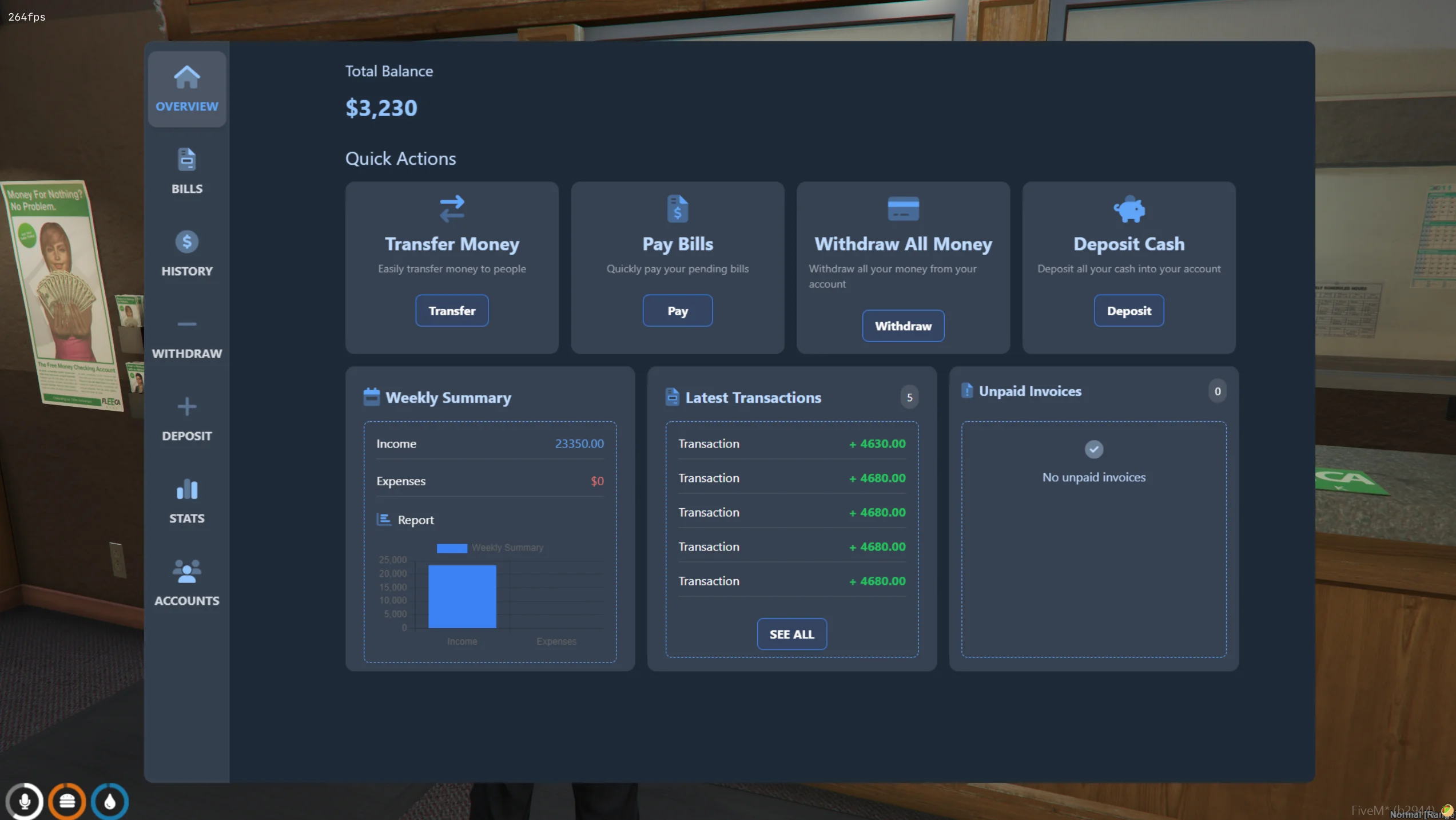Screen dimensions: 1456x820
Task: Click SEE ALL transactions
Action: pos(791,634)
